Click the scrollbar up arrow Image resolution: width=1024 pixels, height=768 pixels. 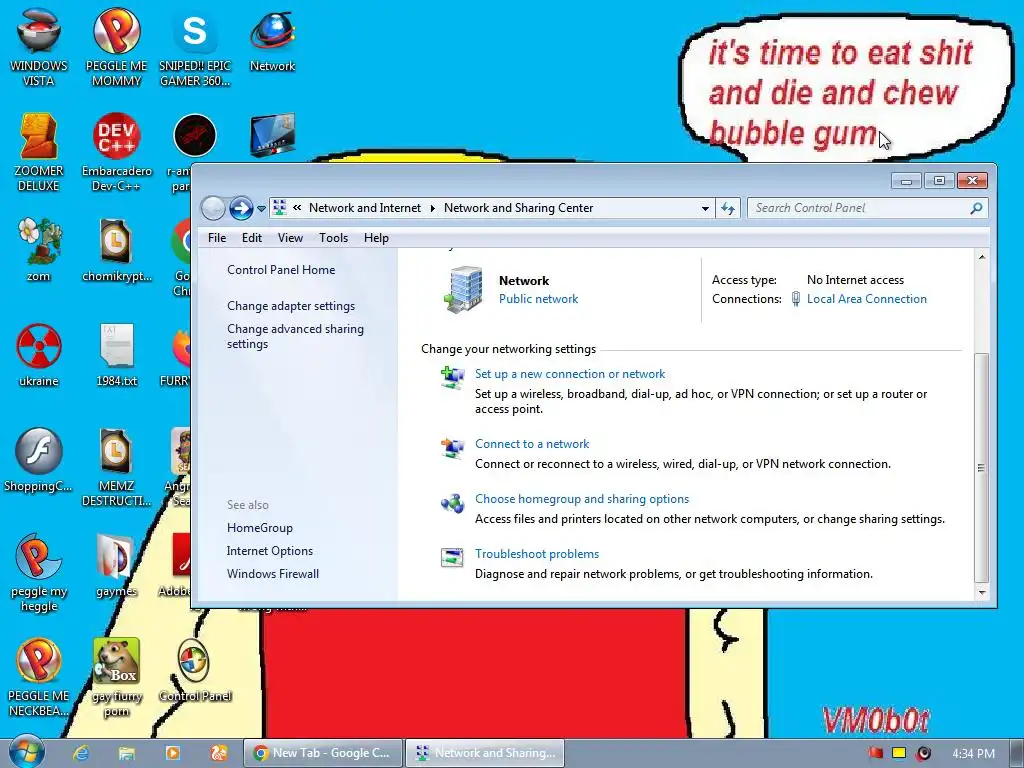(982, 257)
